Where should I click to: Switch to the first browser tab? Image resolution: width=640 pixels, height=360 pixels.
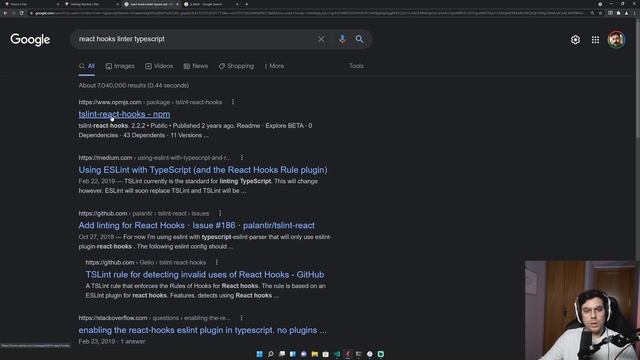coord(31,4)
